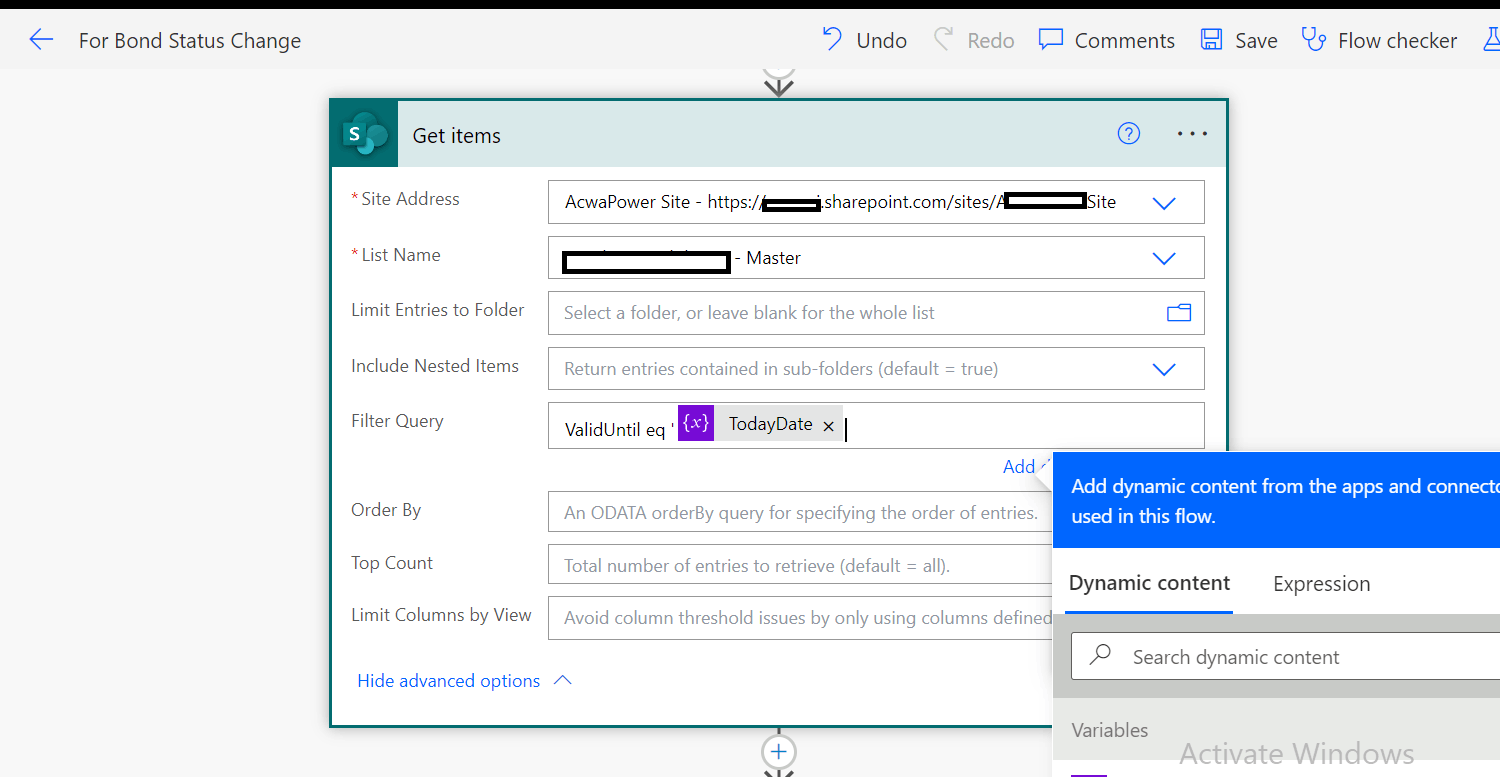Open the Get items ellipsis menu
Viewport: 1500px width, 777px height.
tap(1192, 134)
